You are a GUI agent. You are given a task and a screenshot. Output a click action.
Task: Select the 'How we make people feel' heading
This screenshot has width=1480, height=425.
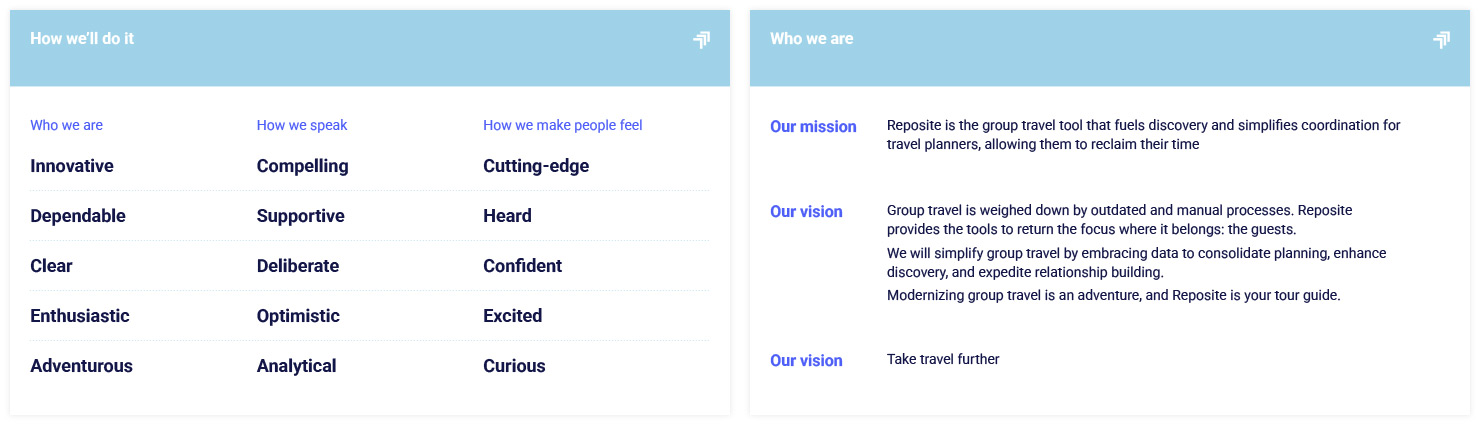pyautogui.click(x=562, y=125)
